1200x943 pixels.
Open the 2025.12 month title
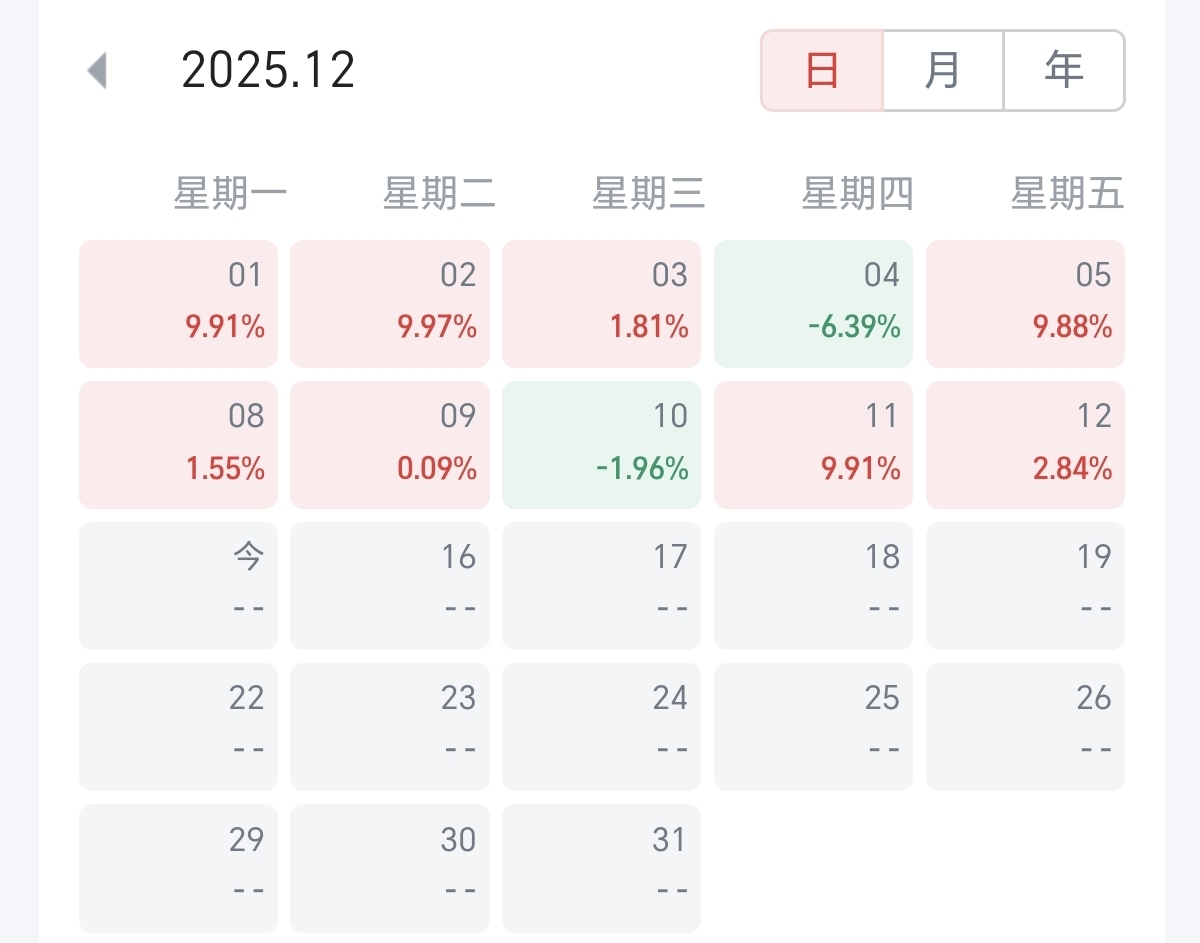pyautogui.click(x=268, y=71)
